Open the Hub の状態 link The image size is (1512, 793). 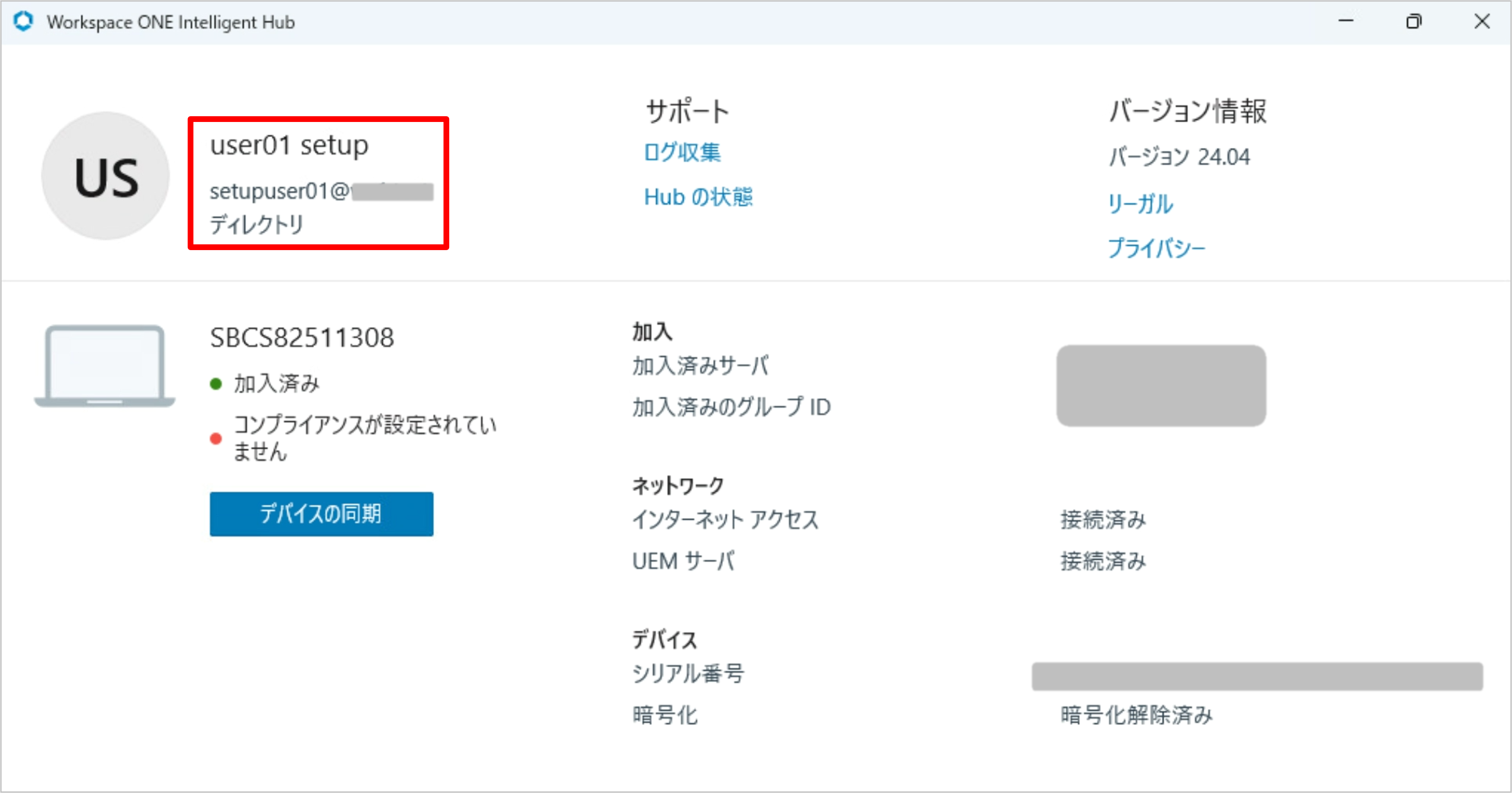(x=698, y=197)
